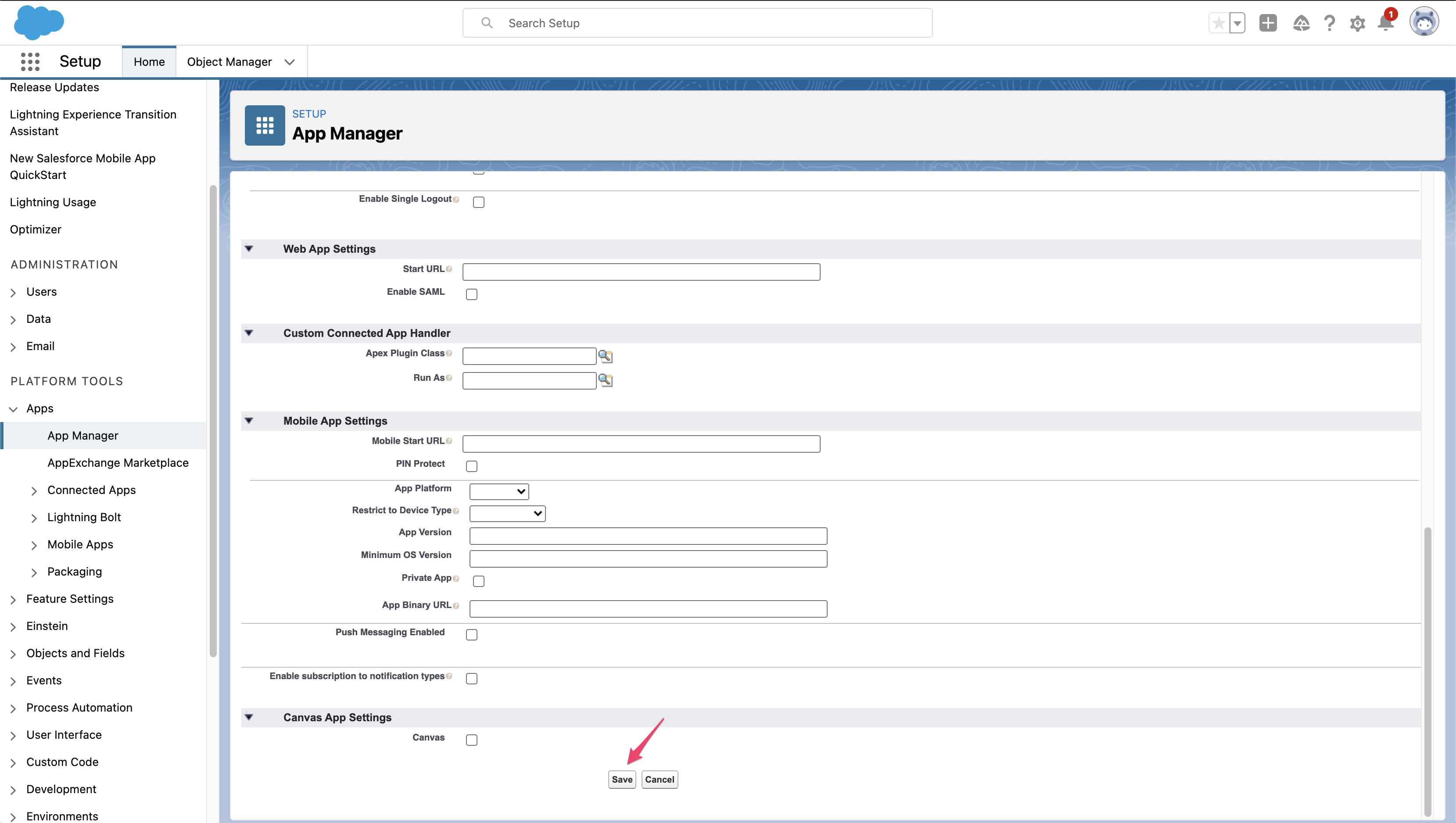The height and width of the screenshot is (823, 1456).
Task: Open Lightning Usage in sidebar
Action: point(53,202)
